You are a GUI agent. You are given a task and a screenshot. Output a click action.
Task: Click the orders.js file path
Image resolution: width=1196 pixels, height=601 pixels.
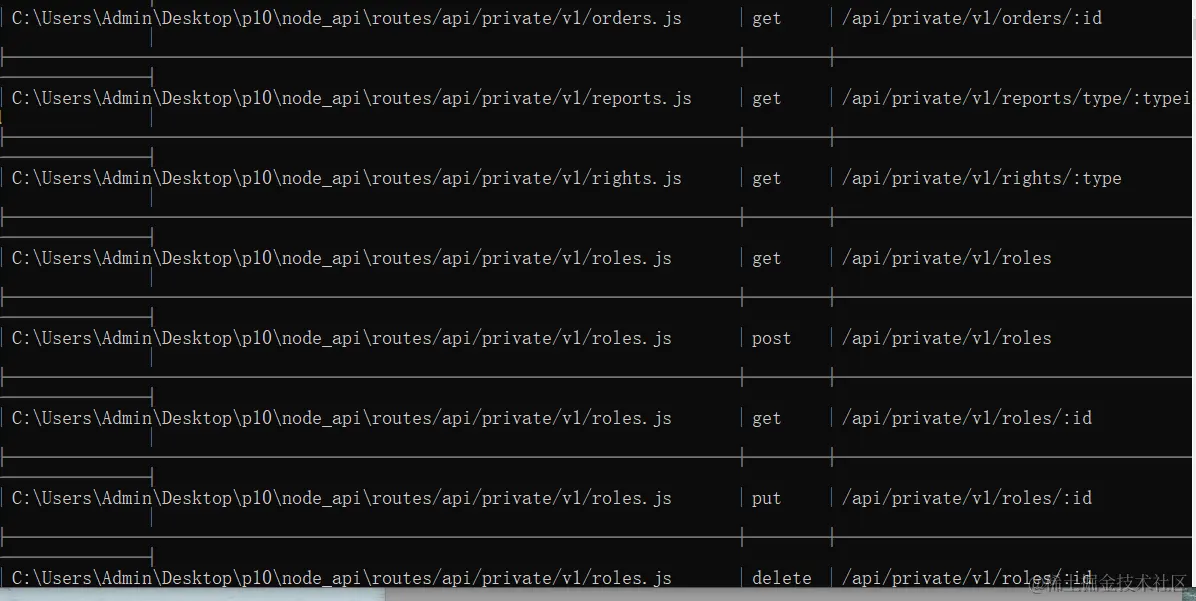click(347, 18)
